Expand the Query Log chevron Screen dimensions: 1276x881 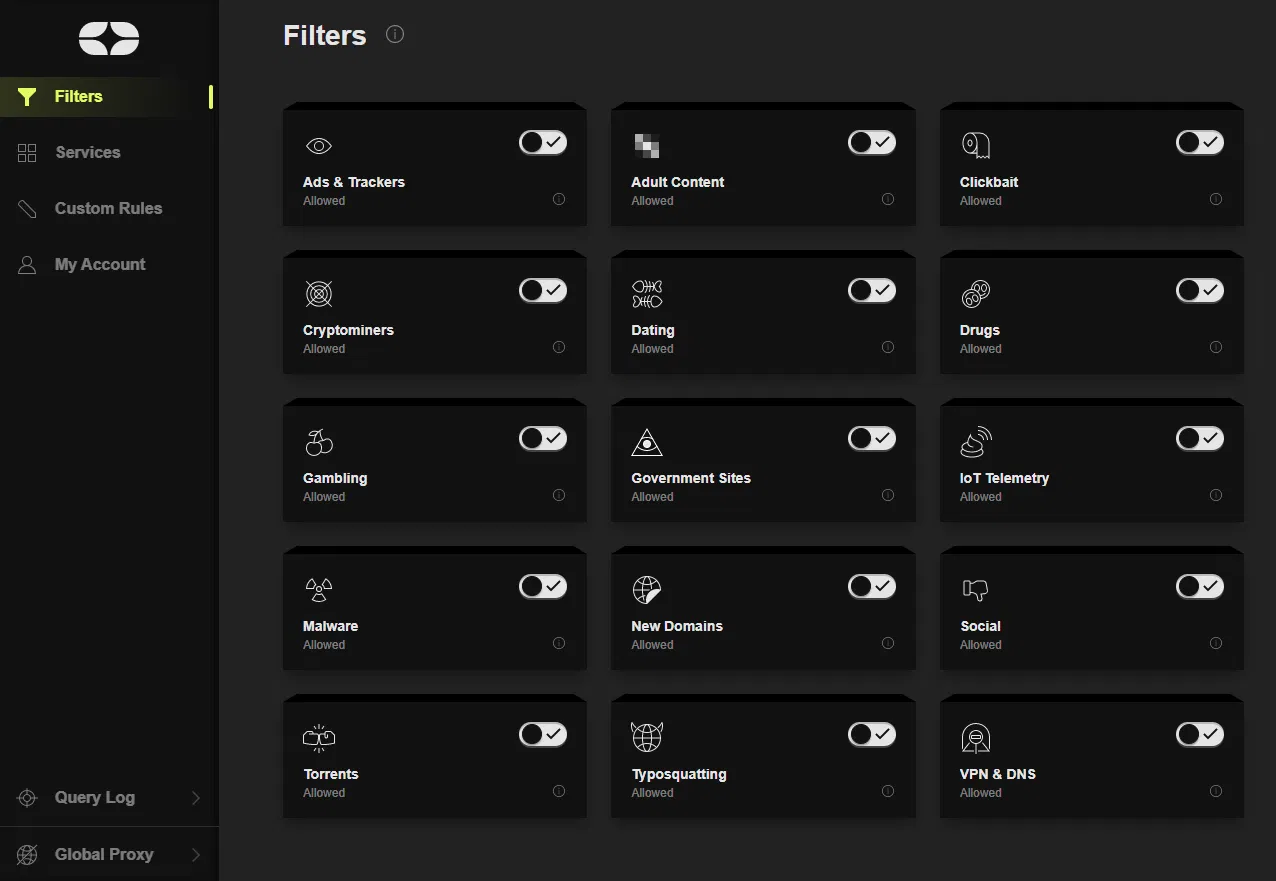[196, 798]
